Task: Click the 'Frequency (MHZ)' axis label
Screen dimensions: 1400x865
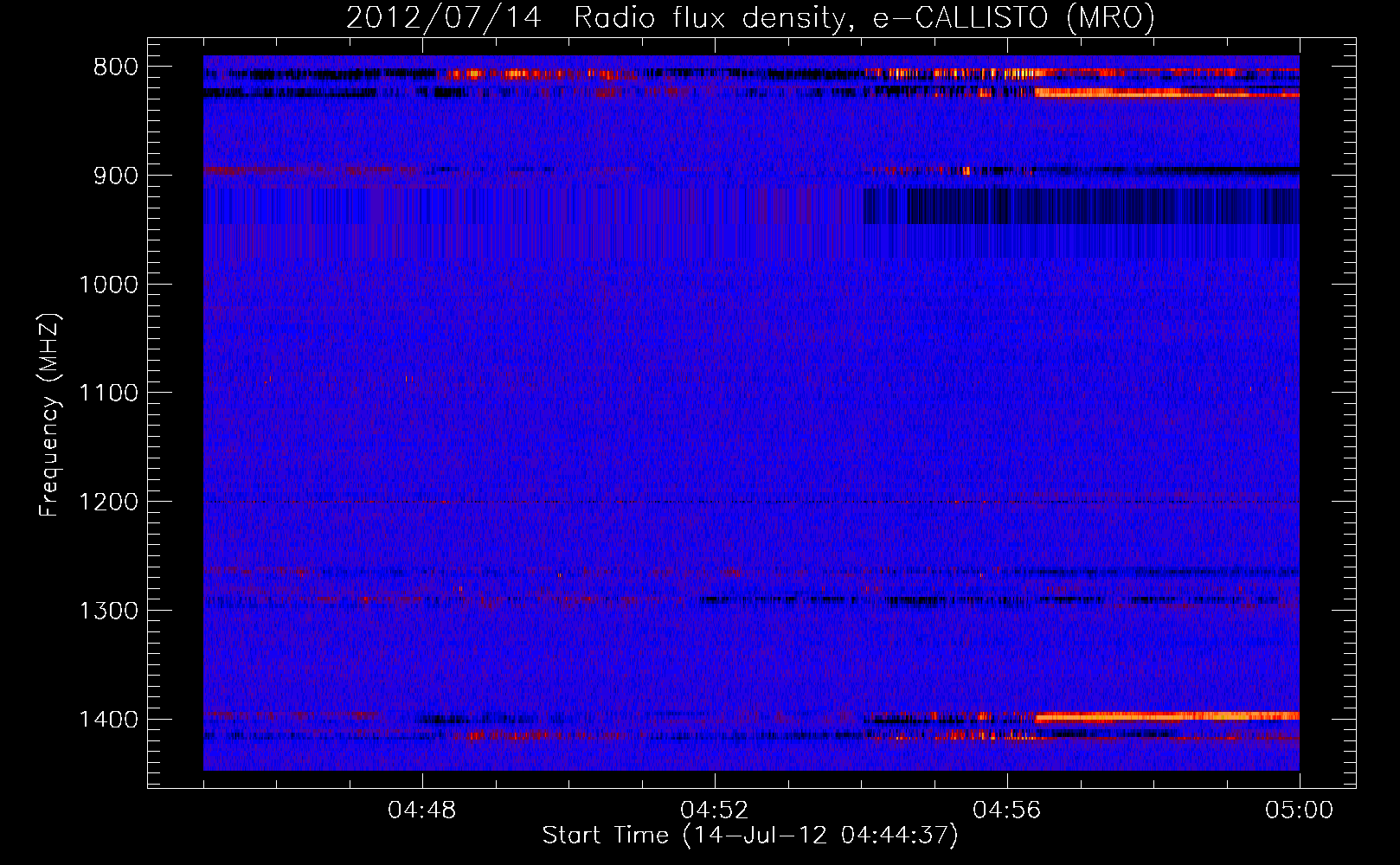Action: click(49, 415)
